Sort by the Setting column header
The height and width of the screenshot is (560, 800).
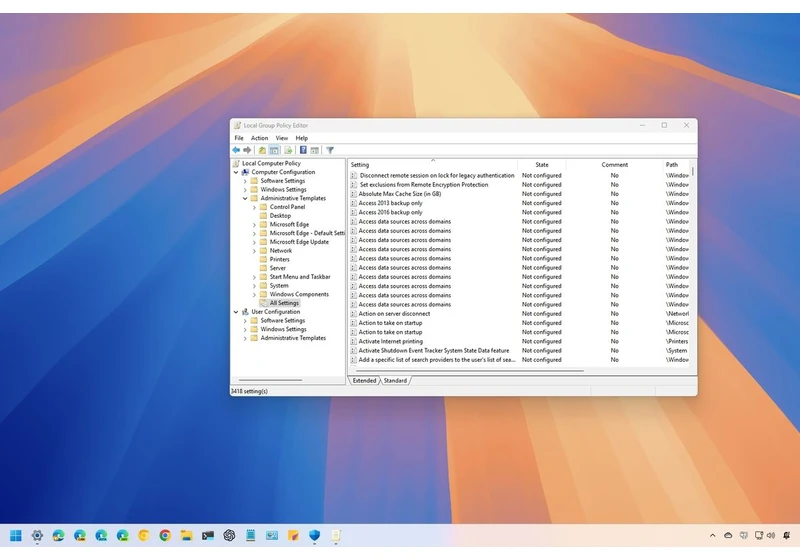point(433,164)
